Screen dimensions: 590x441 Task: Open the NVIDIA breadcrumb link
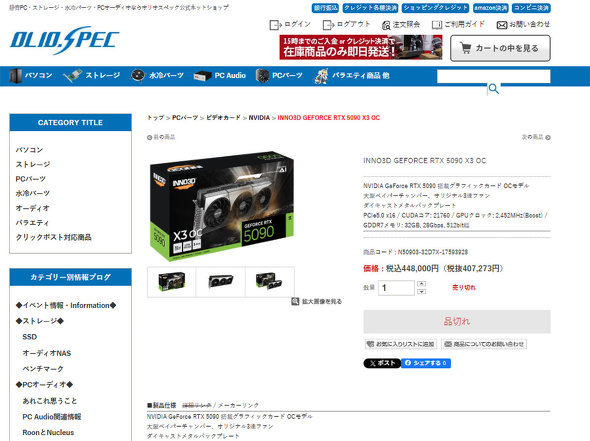[259, 118]
